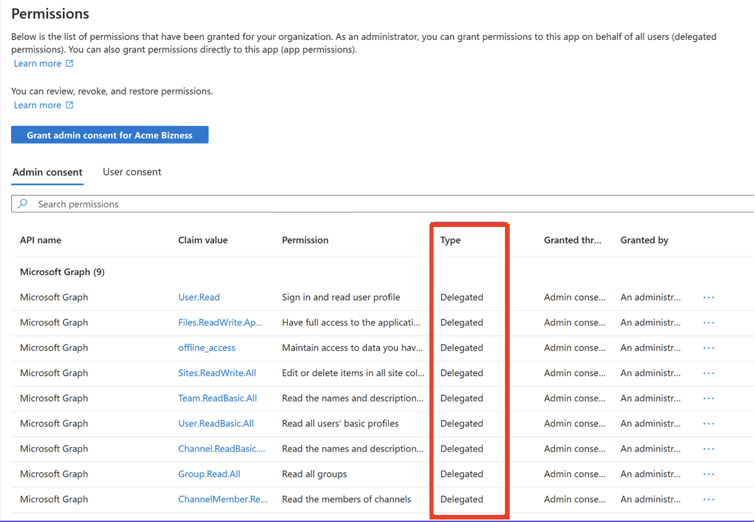Click the Type column header
755x522 pixels.
(x=450, y=240)
